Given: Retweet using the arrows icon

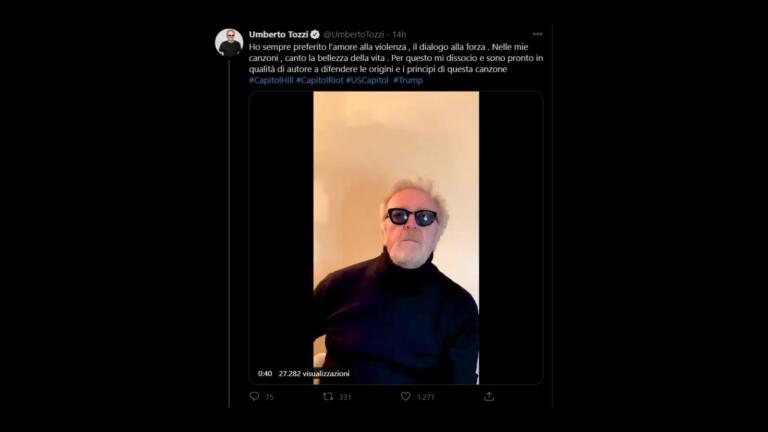Looking at the screenshot, I should (x=328, y=396).
